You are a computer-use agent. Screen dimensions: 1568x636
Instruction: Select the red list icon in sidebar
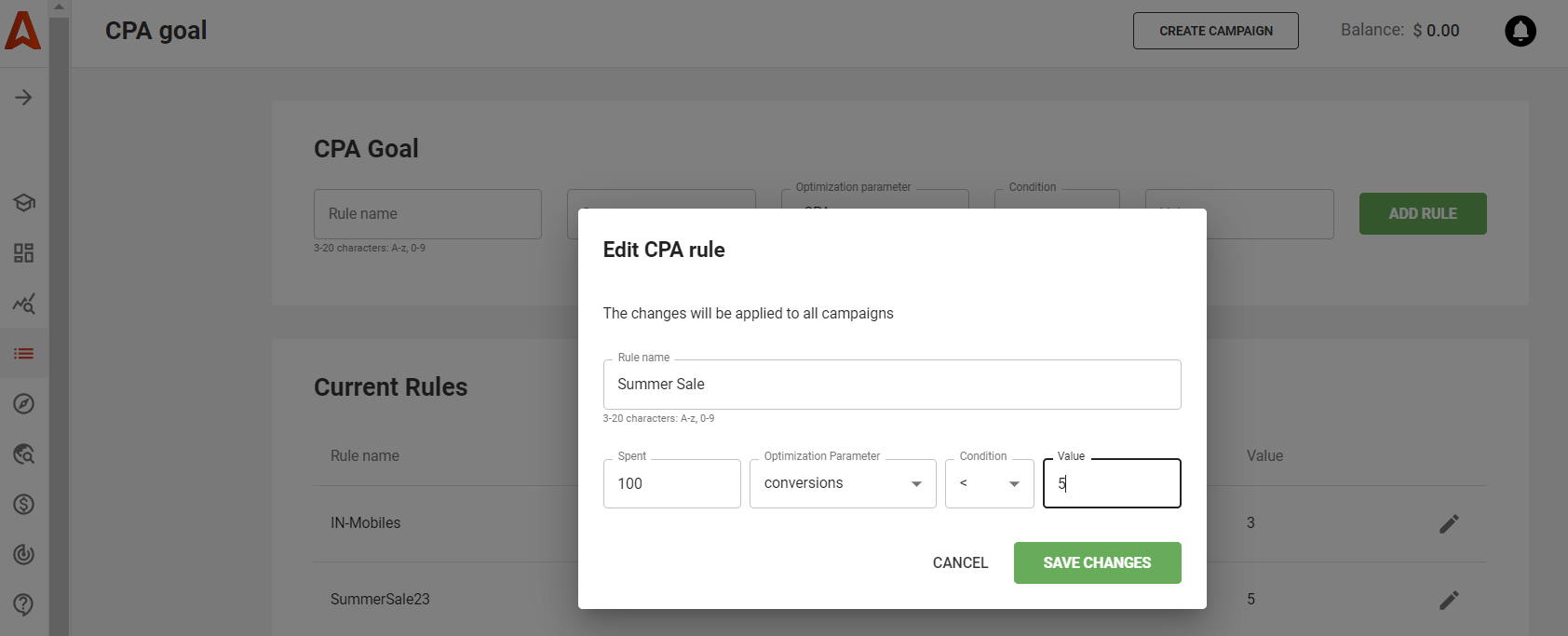[24, 354]
